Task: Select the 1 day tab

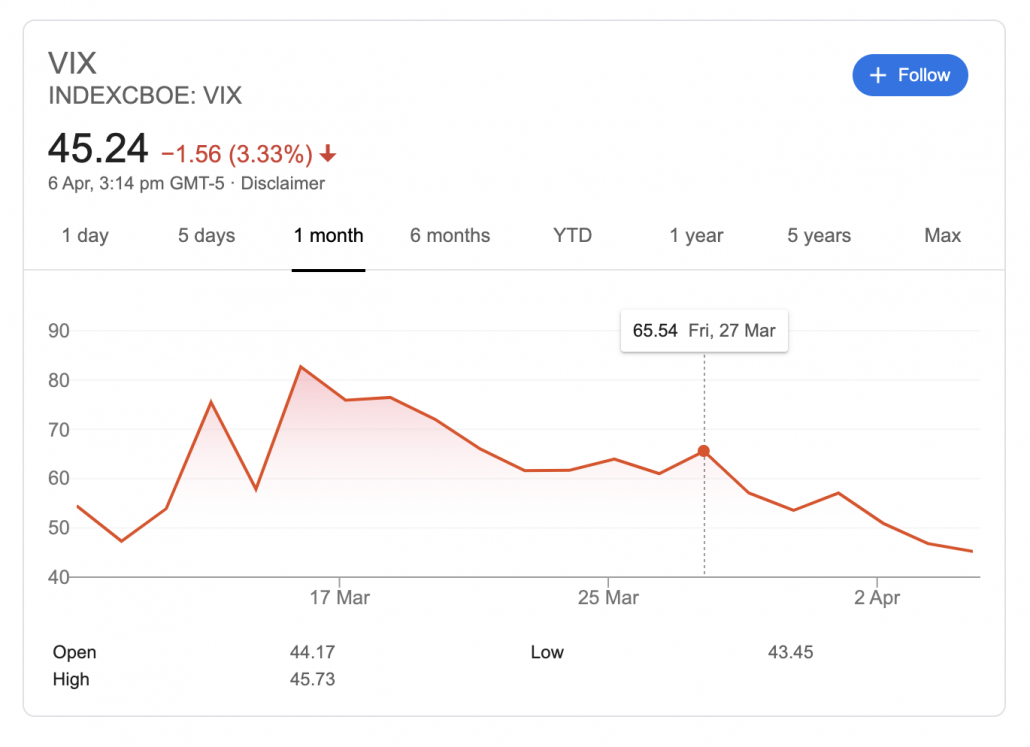Action: point(85,236)
